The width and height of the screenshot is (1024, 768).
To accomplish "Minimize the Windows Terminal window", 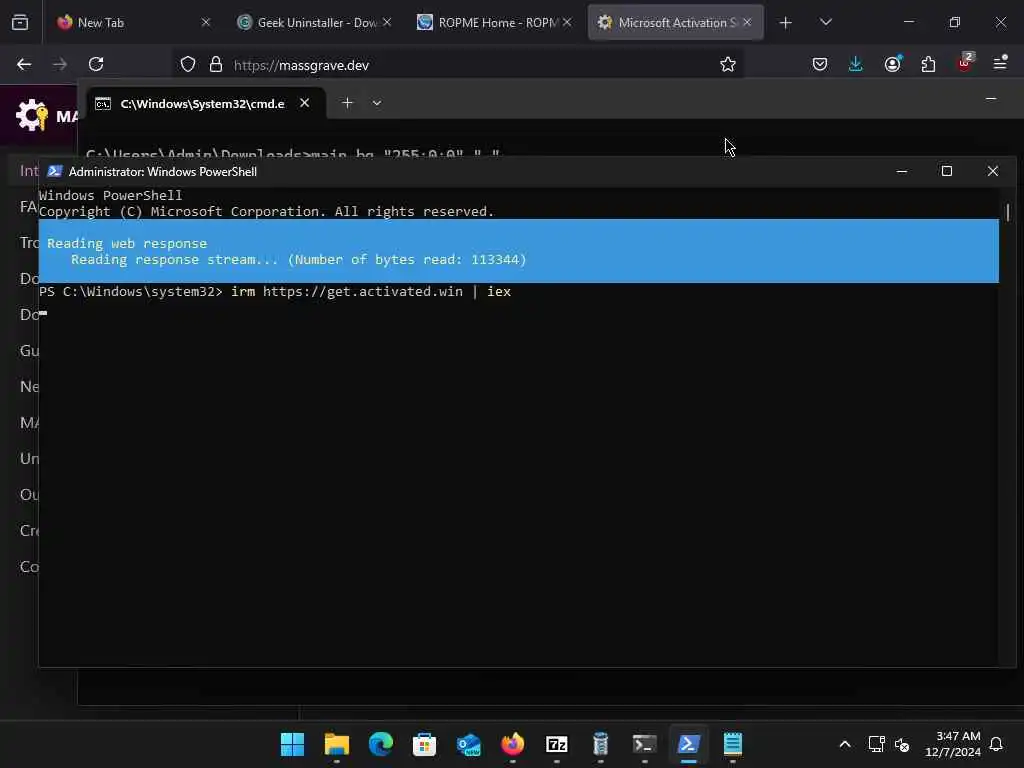I will tap(991, 99).
